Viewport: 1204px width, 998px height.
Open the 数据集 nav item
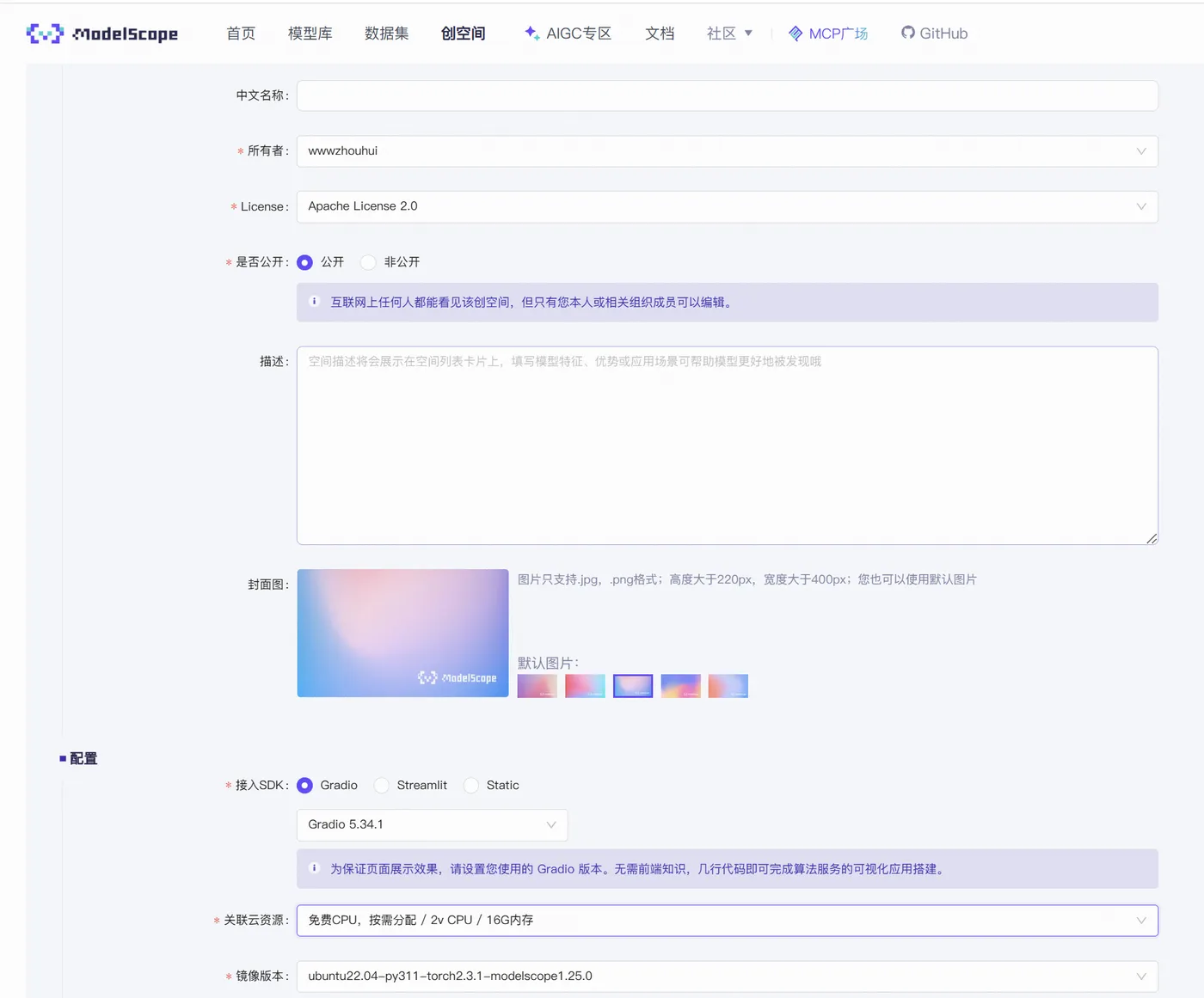[x=387, y=34]
